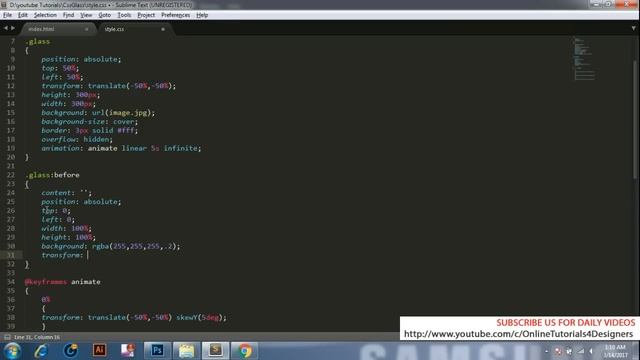
Task: Click "content: '';" on line 24
Action: pos(67,193)
